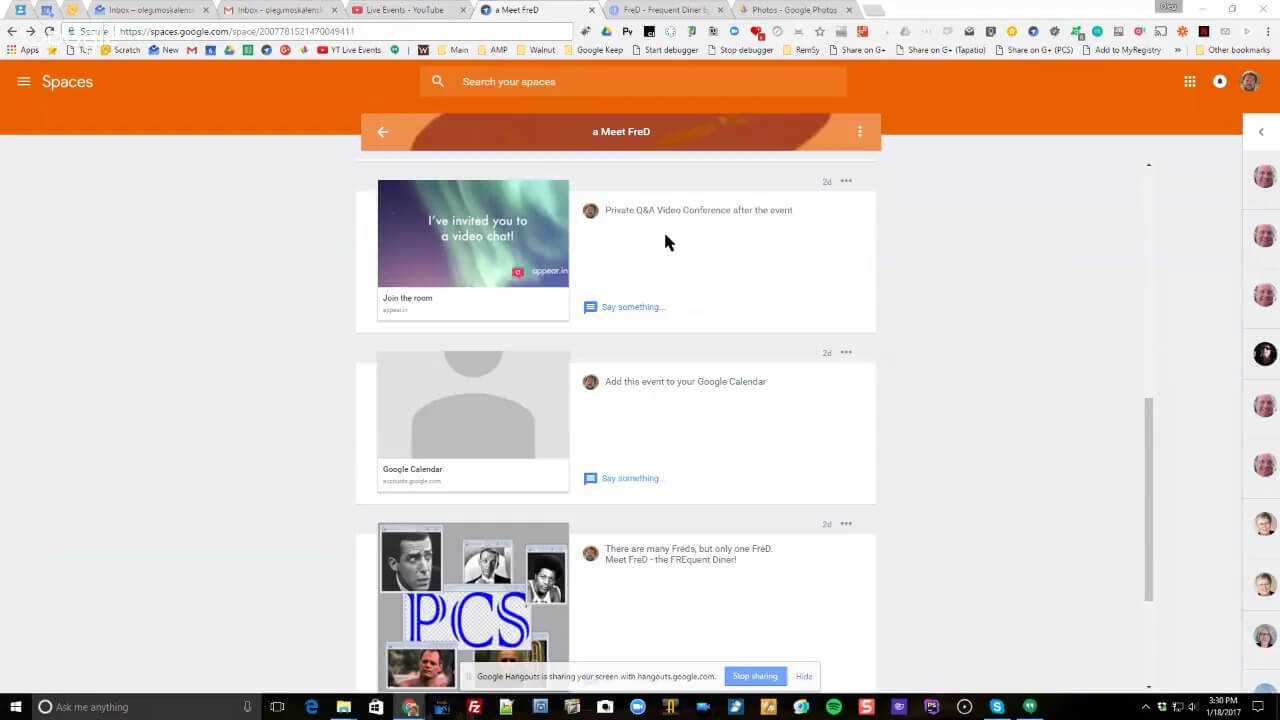
Task: Click the page vertical scrollbar thumb
Action: [1148, 500]
